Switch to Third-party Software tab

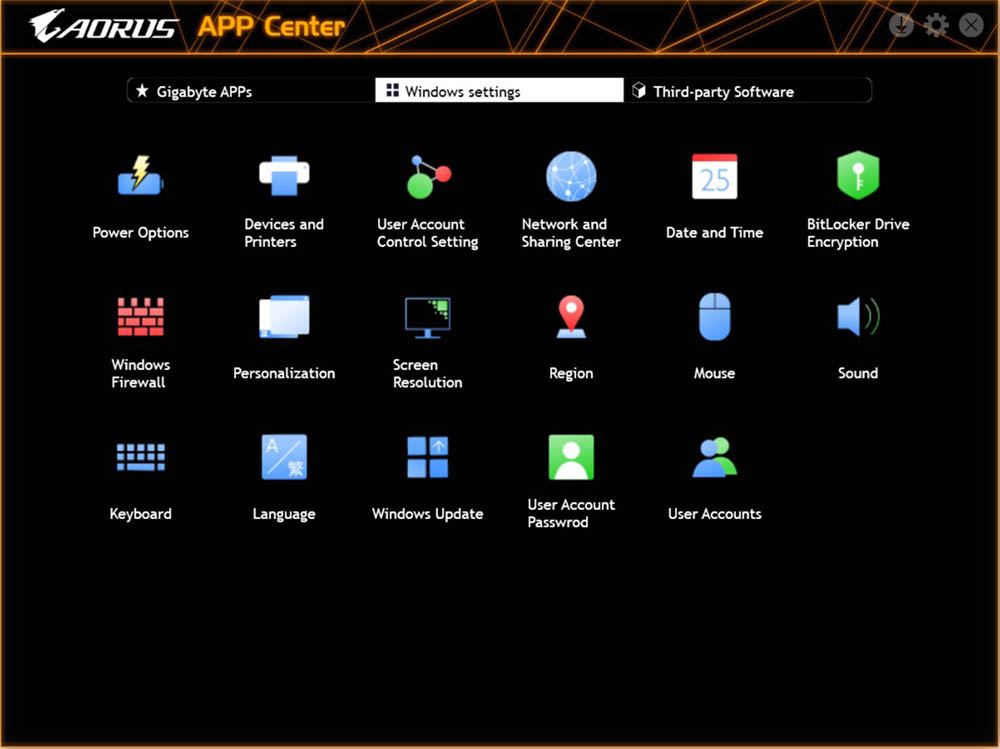[x=747, y=91]
